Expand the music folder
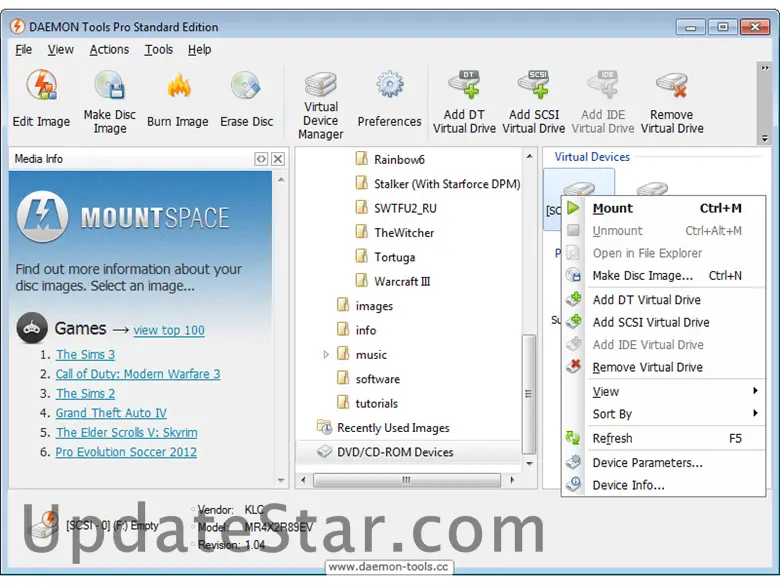780x585 pixels. (326, 355)
